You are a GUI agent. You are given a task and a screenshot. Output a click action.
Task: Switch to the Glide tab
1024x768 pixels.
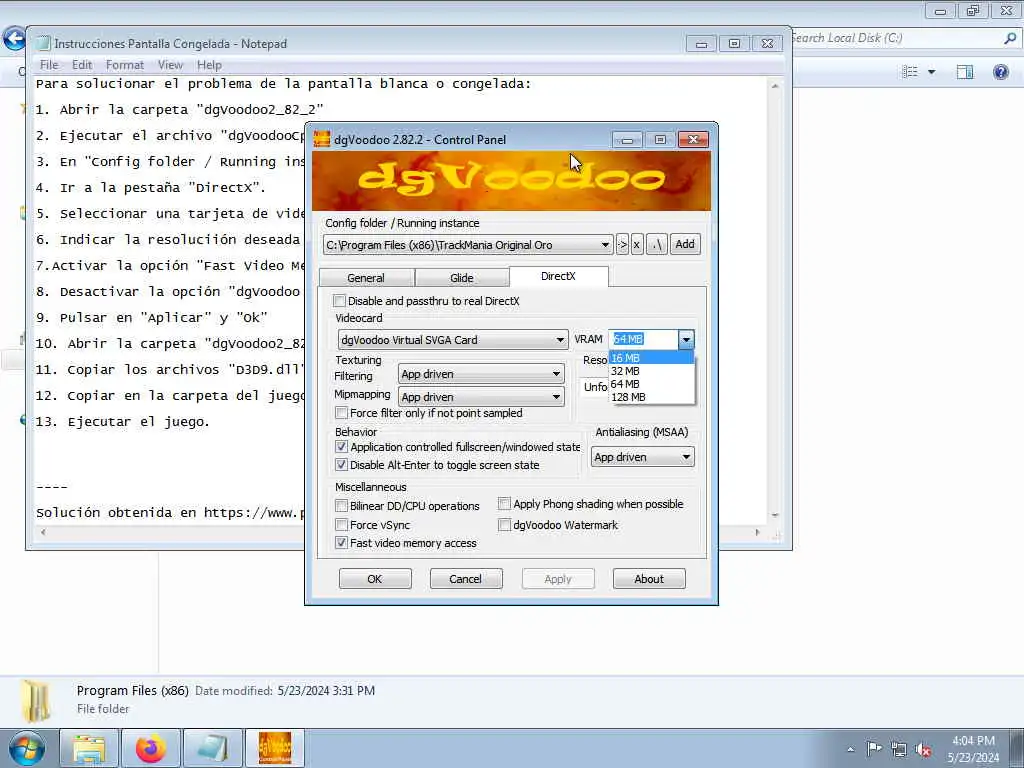pyautogui.click(x=462, y=278)
